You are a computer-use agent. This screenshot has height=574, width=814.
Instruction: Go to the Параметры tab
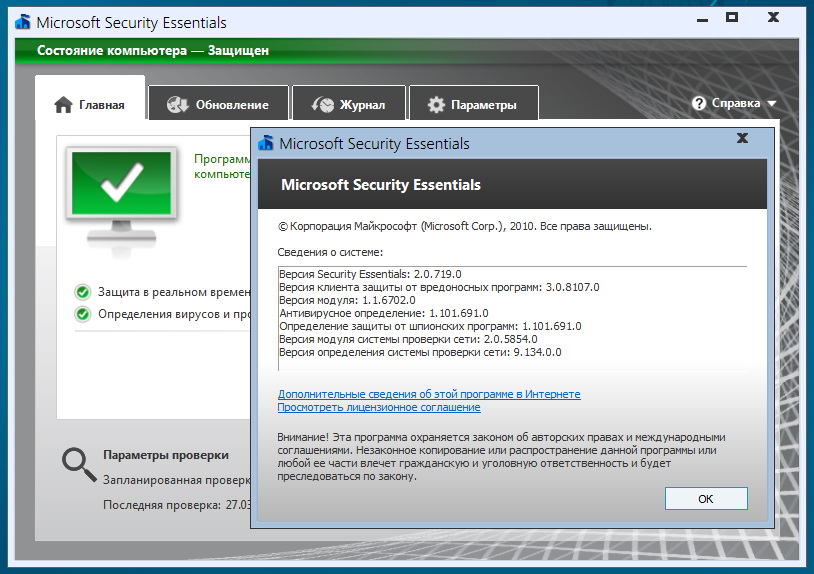473,104
